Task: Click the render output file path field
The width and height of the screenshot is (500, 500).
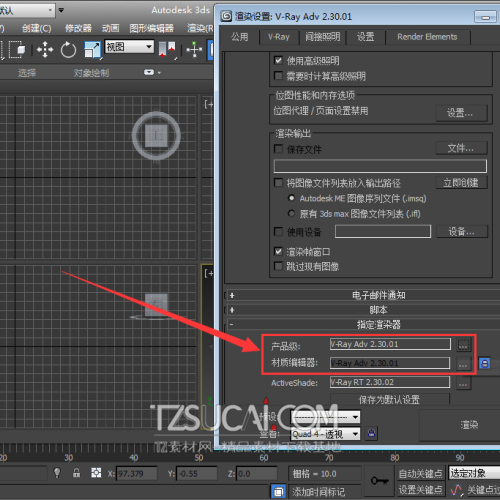Action: coord(380,166)
